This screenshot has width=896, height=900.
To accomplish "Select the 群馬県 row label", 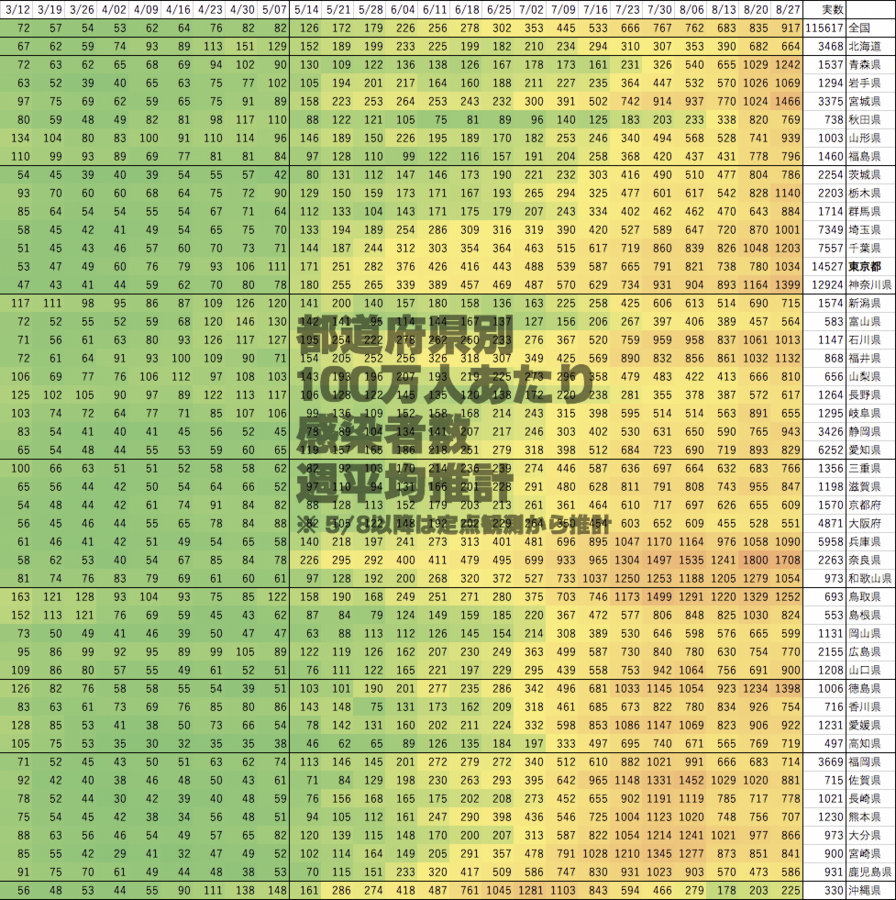I will (x=864, y=211).
